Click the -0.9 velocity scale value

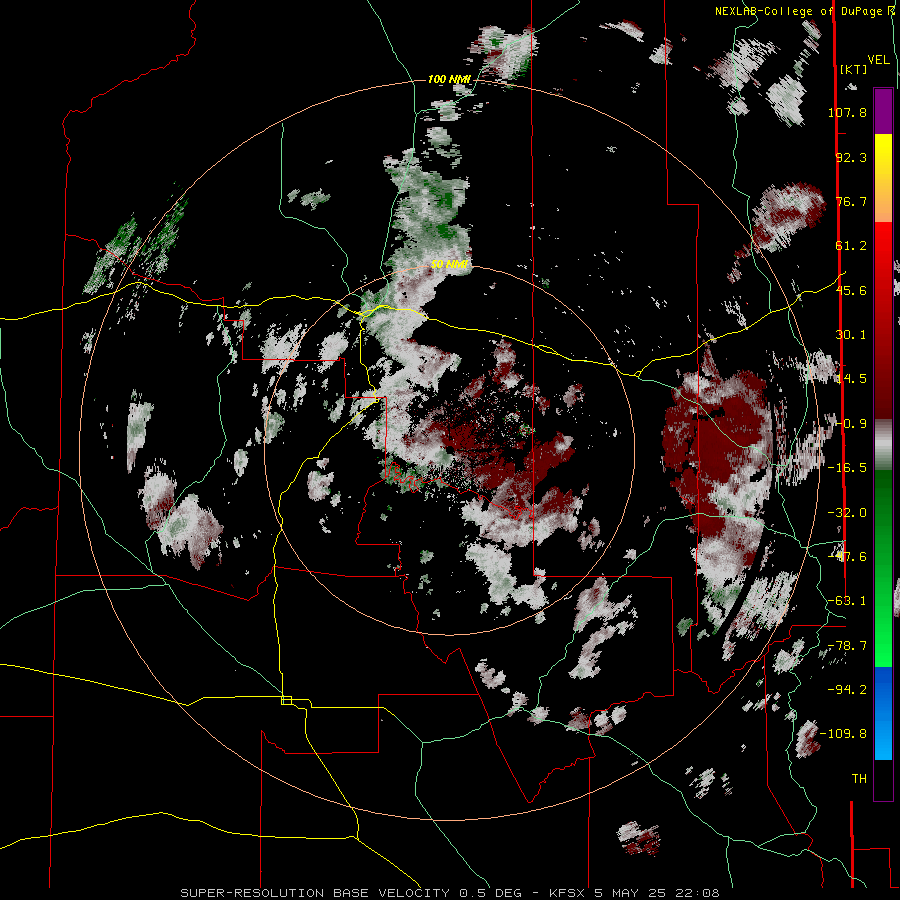point(851,424)
